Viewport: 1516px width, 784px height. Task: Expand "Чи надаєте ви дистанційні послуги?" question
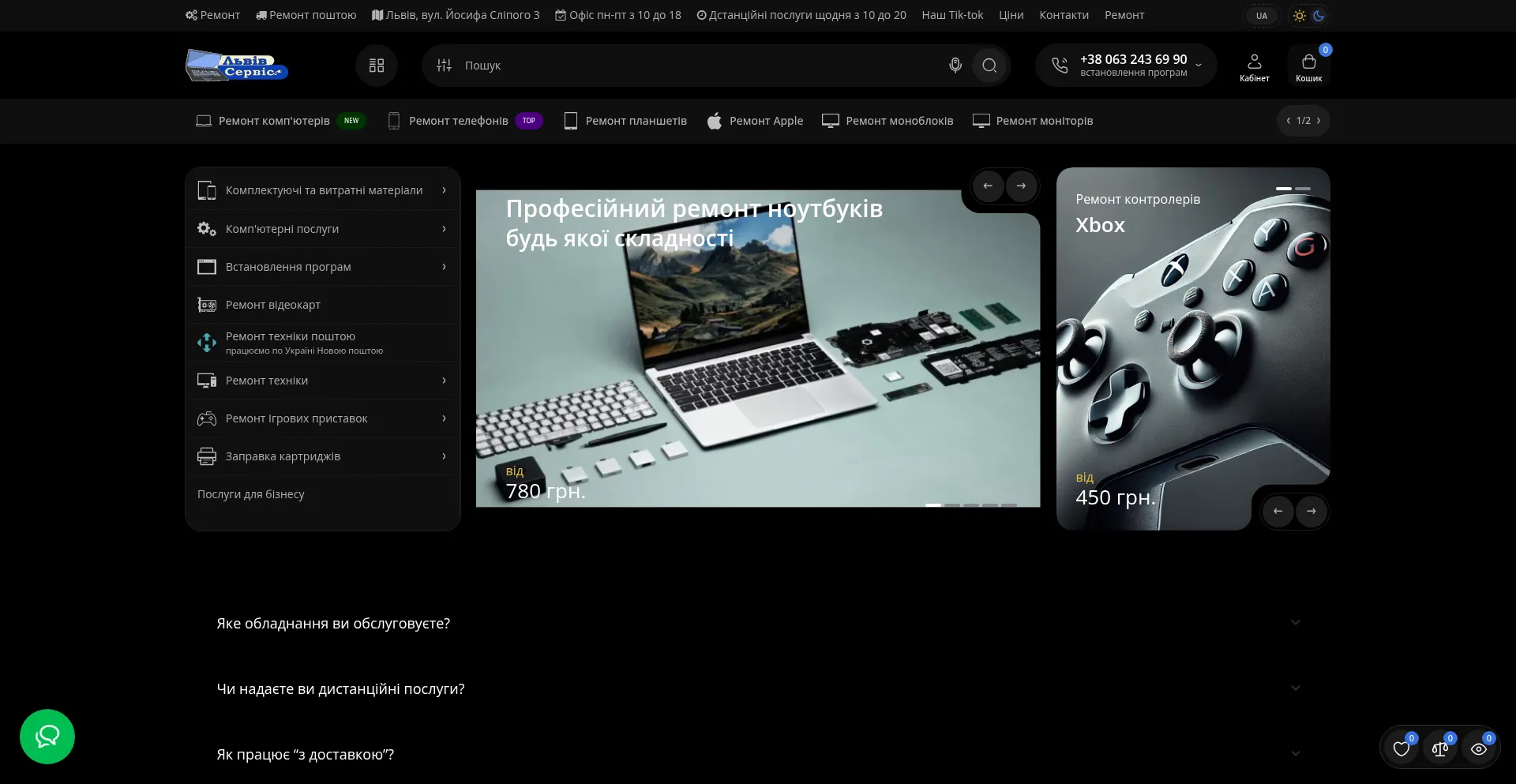point(758,688)
